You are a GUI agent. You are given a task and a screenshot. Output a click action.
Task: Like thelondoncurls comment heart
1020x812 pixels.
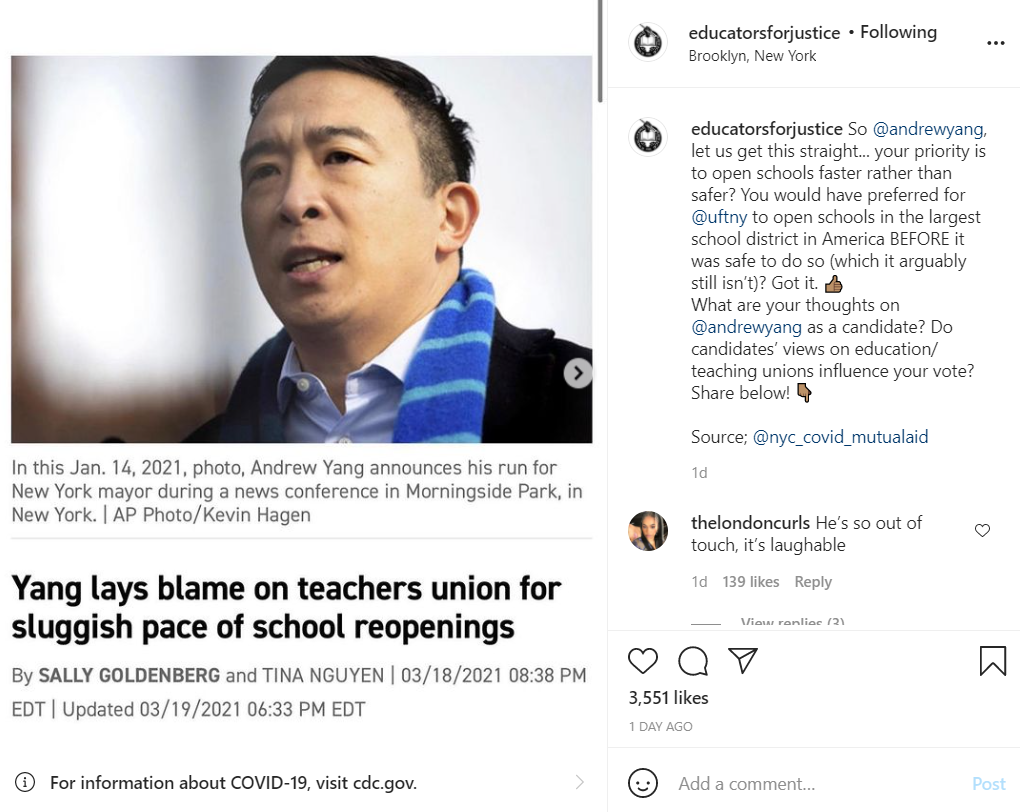point(982,530)
